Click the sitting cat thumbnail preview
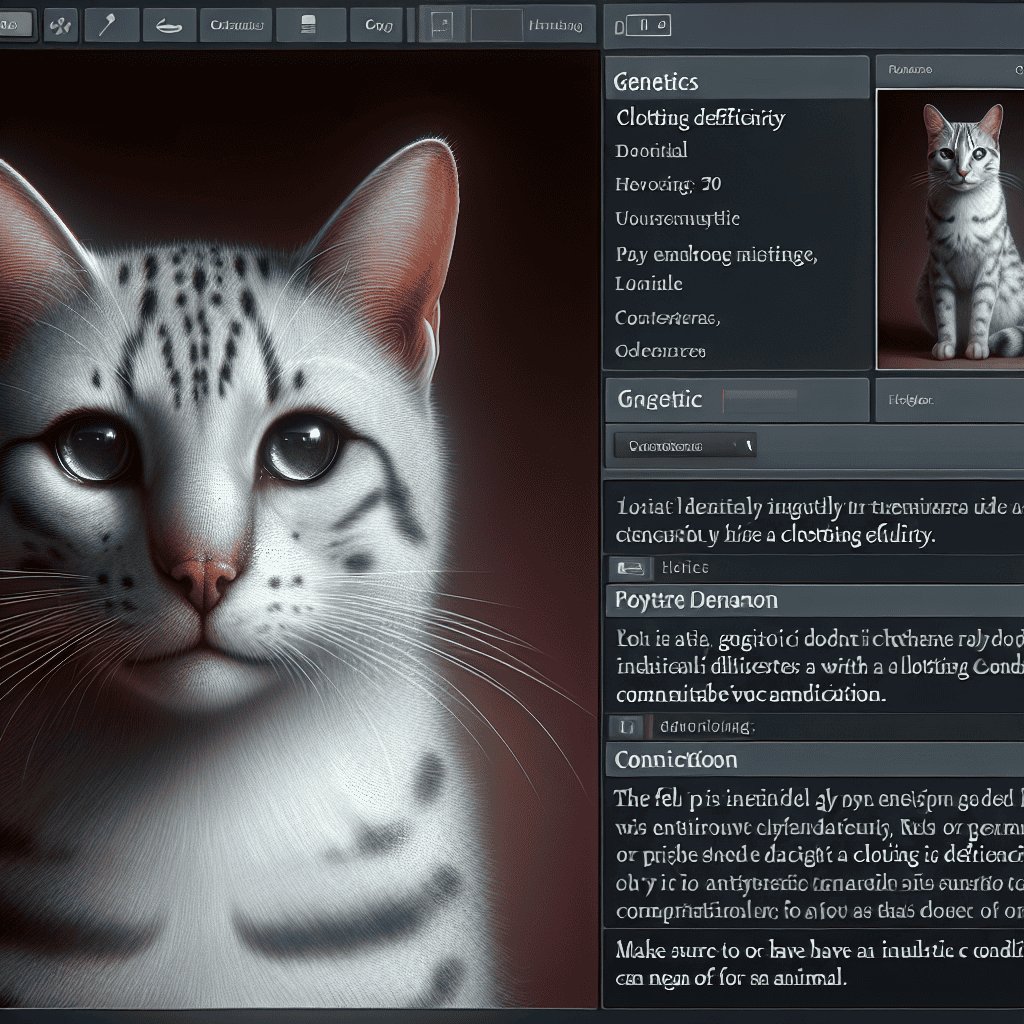The image size is (1024, 1024). tap(949, 229)
